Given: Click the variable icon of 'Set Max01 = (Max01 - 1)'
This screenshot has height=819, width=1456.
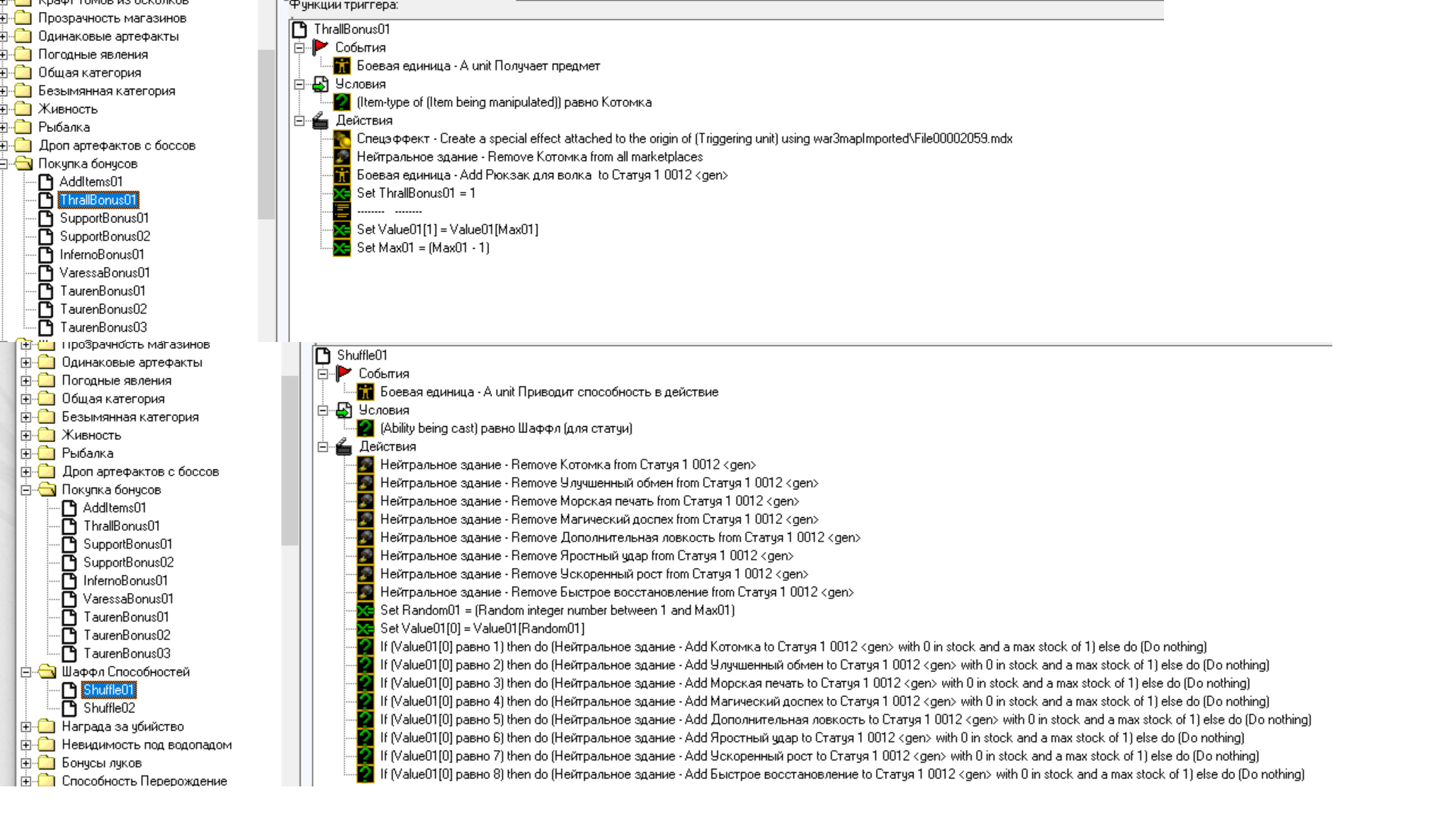Looking at the screenshot, I should click(x=342, y=248).
